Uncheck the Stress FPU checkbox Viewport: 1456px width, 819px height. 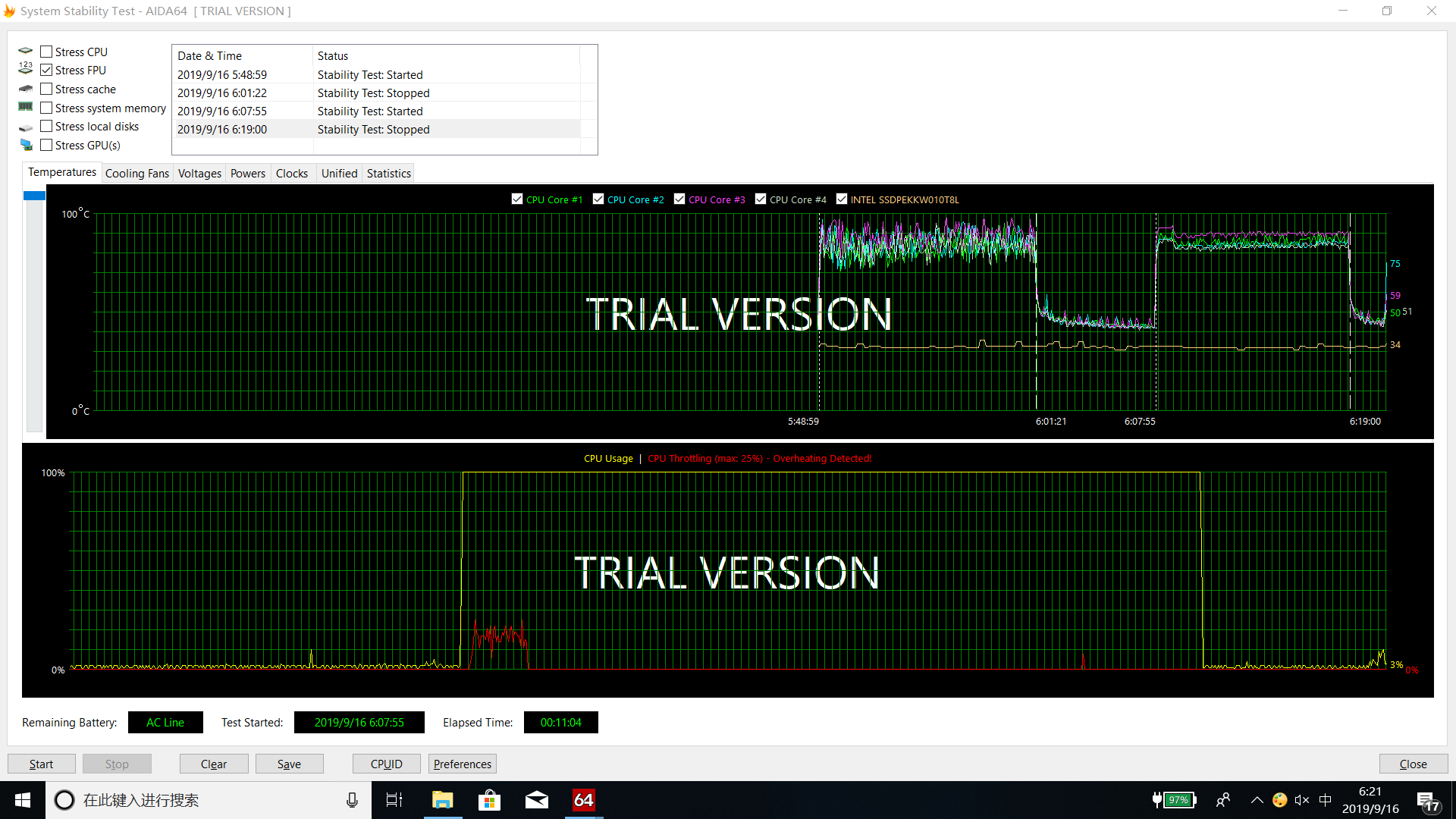46,70
